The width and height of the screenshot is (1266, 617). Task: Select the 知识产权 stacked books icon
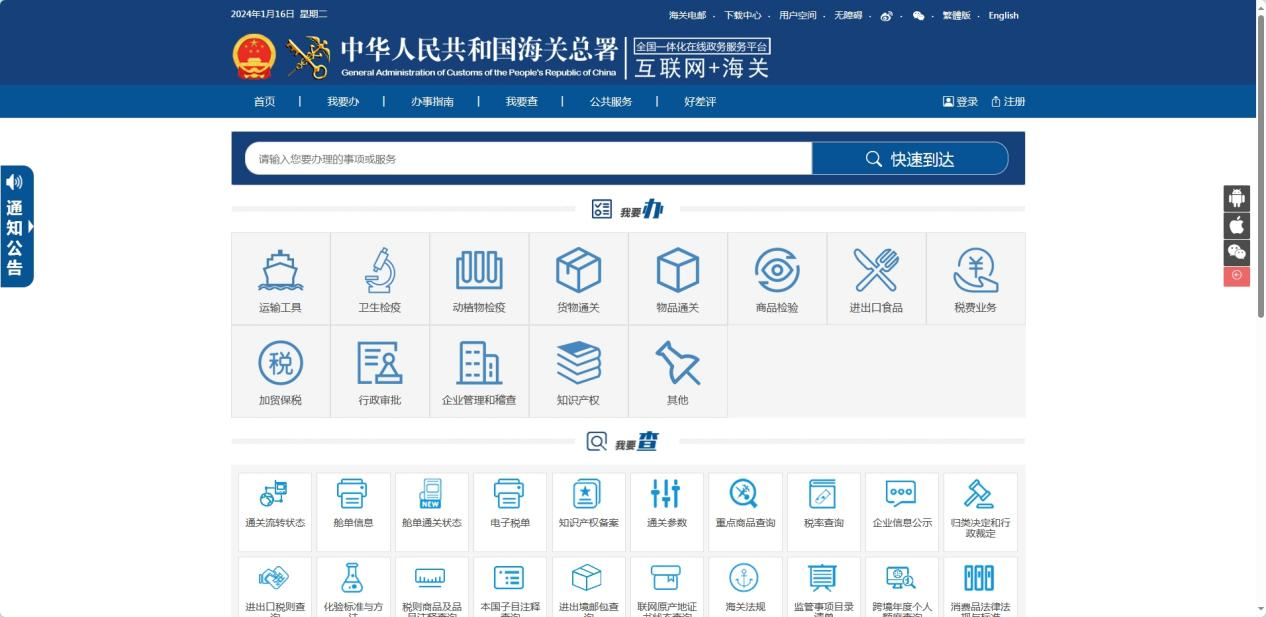(578, 363)
